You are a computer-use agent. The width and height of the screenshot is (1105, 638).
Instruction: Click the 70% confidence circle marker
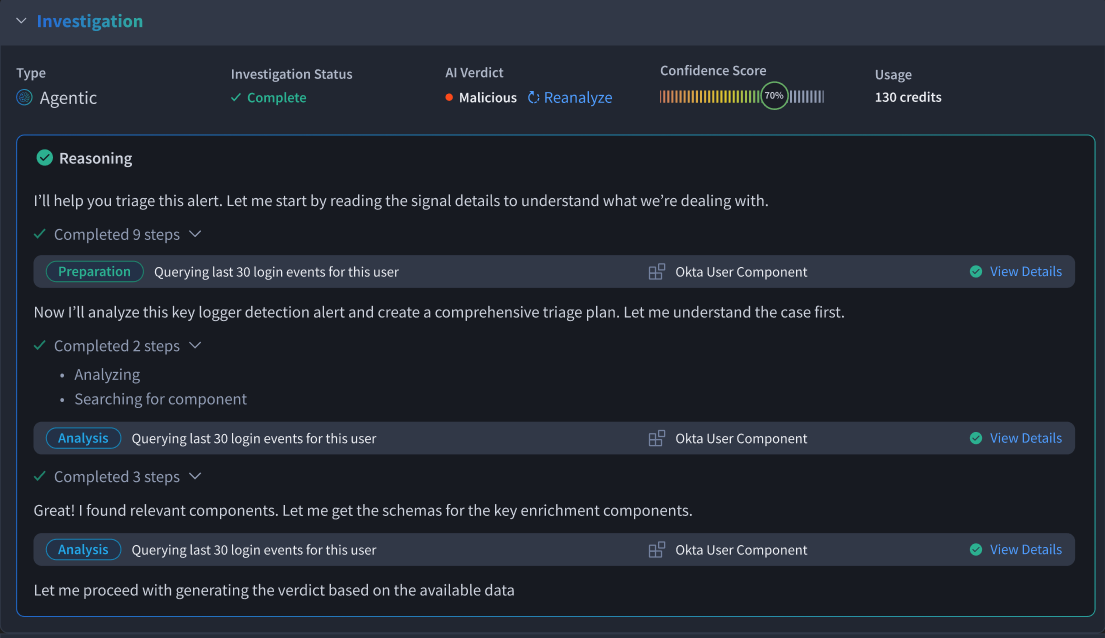[774, 96]
